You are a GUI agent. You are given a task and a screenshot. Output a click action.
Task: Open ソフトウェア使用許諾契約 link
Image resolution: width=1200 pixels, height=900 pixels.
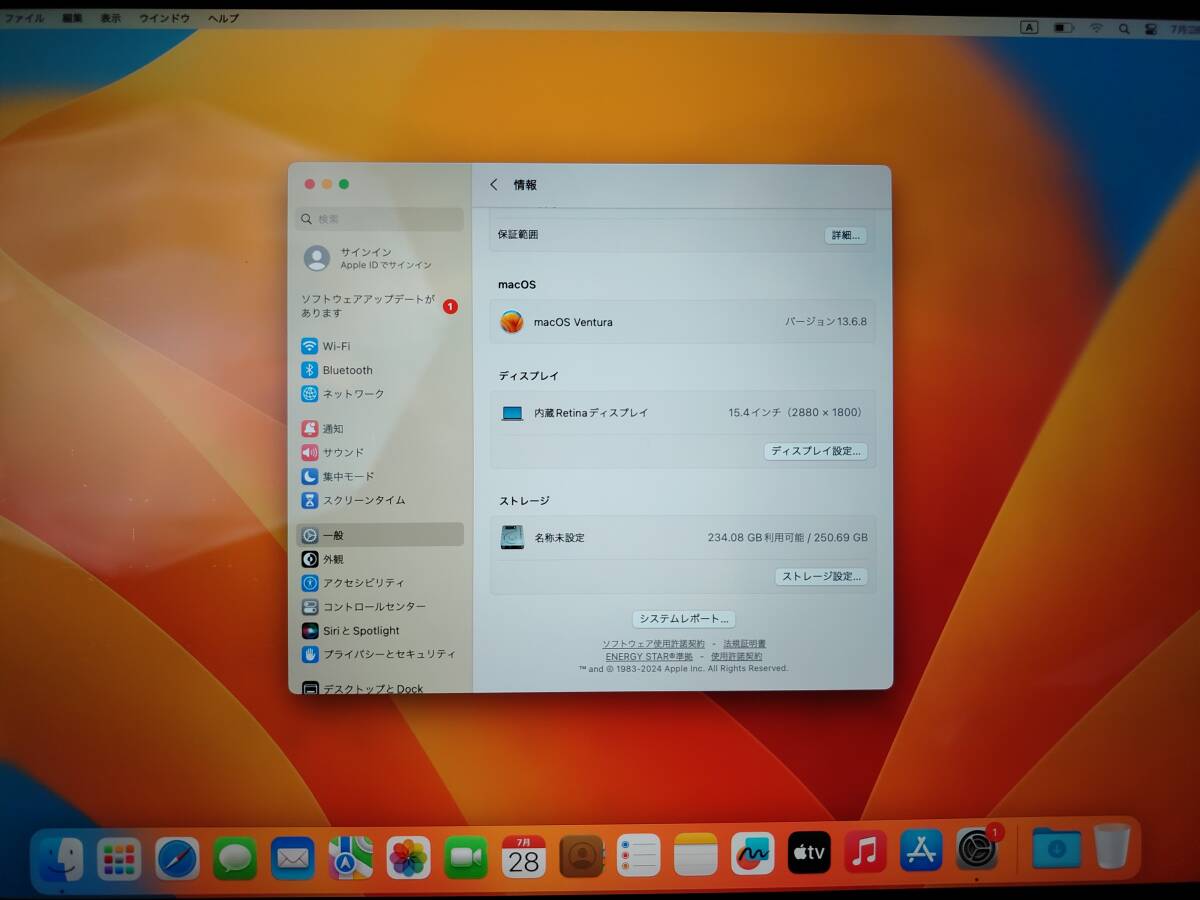[653, 644]
